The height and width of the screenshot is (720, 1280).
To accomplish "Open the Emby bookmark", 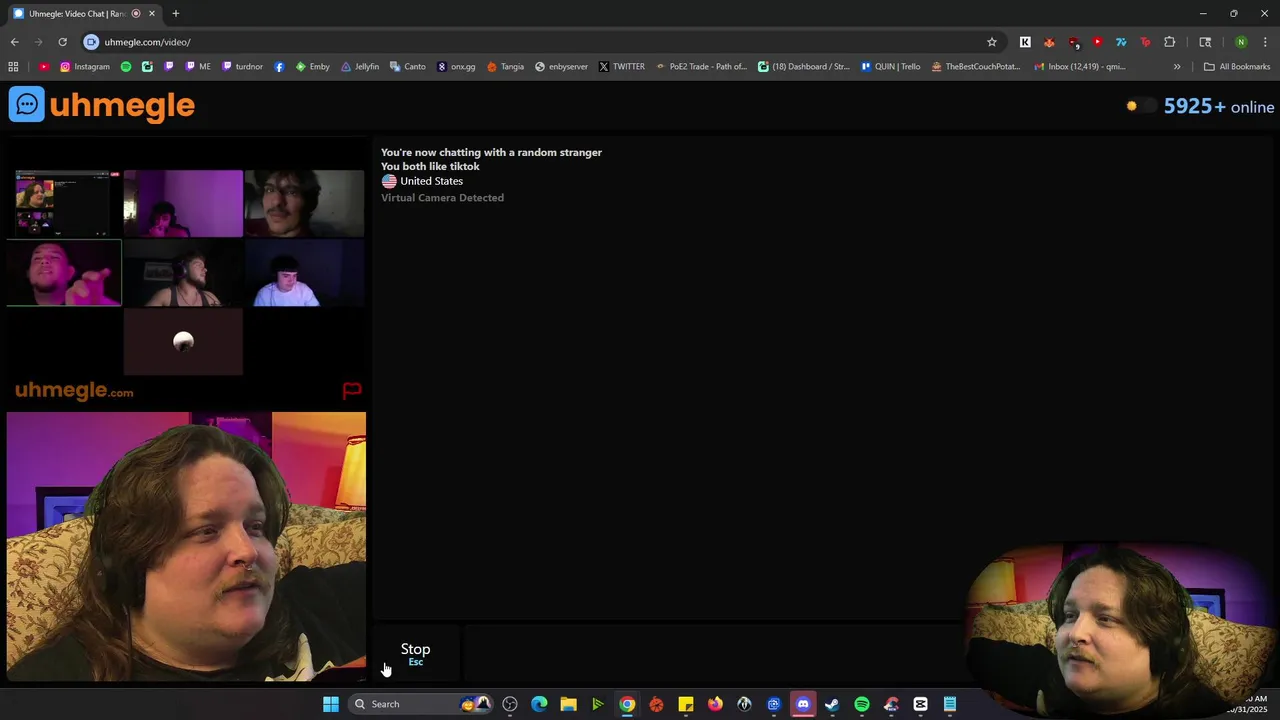I will coord(313,67).
